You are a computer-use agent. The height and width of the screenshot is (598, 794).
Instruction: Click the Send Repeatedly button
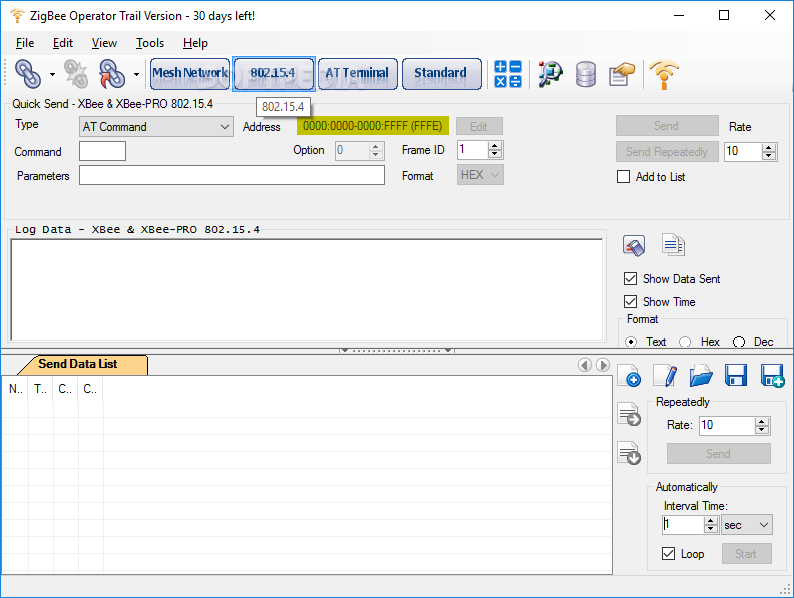tap(667, 151)
